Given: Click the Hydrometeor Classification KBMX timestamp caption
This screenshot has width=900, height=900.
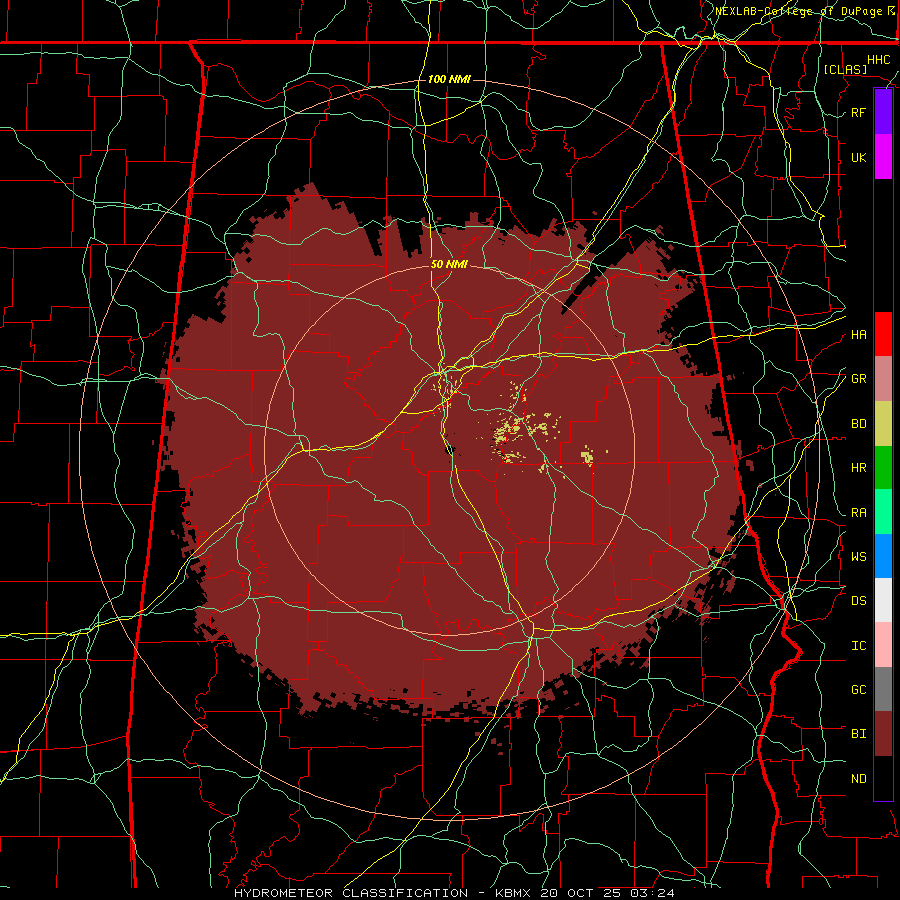Looking at the screenshot, I should coord(454,893).
